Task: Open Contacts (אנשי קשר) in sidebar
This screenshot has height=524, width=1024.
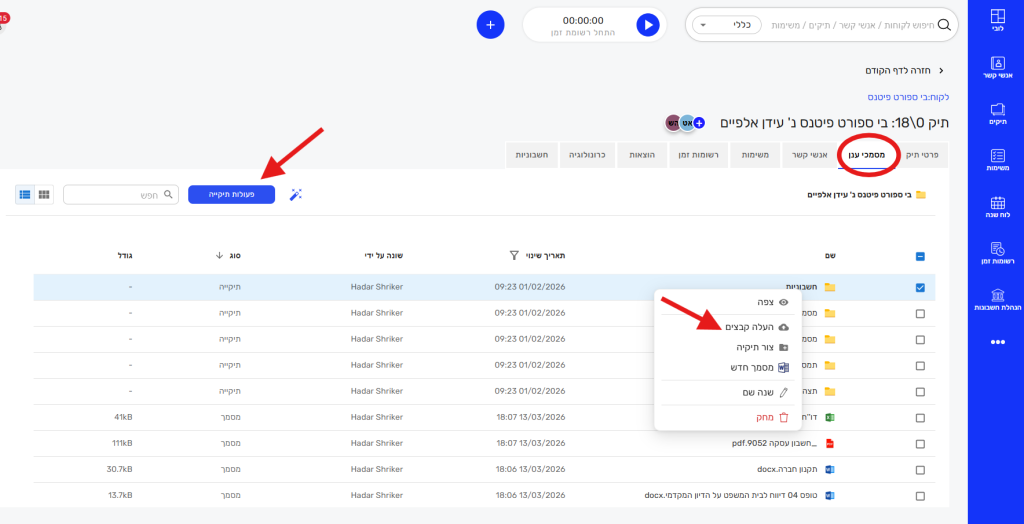Action: [x=996, y=68]
